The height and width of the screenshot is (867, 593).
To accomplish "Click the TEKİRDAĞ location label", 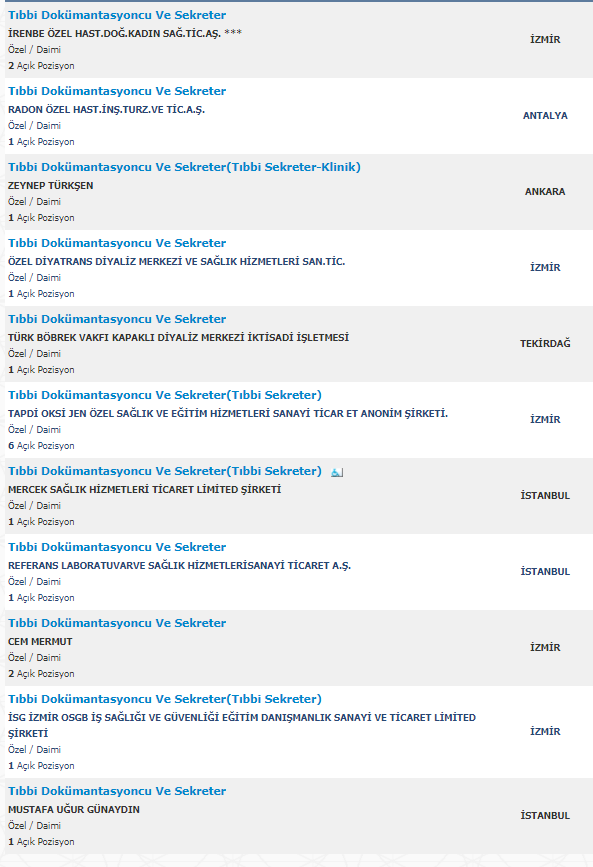I will (545, 343).
